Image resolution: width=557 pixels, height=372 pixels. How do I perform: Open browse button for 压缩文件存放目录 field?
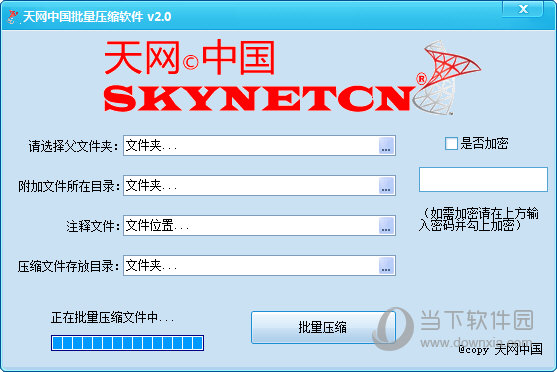point(386,266)
